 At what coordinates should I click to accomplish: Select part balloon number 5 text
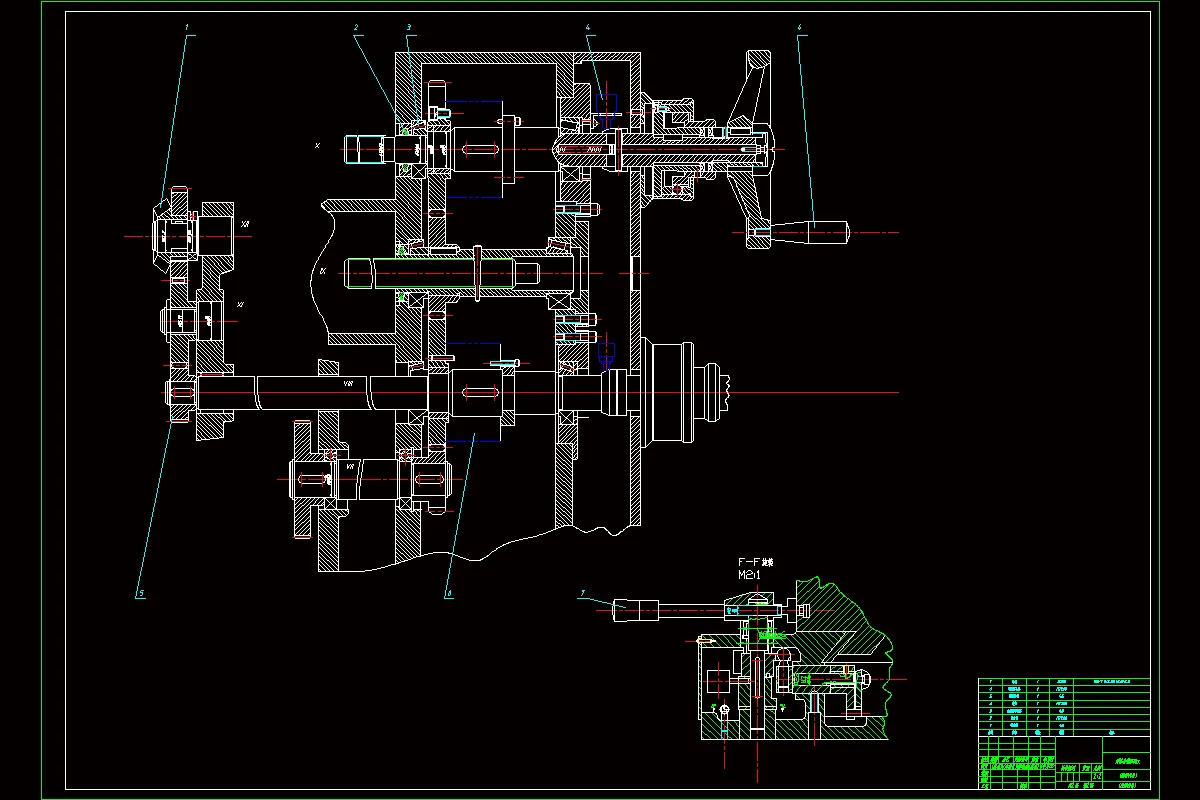click(x=141, y=593)
